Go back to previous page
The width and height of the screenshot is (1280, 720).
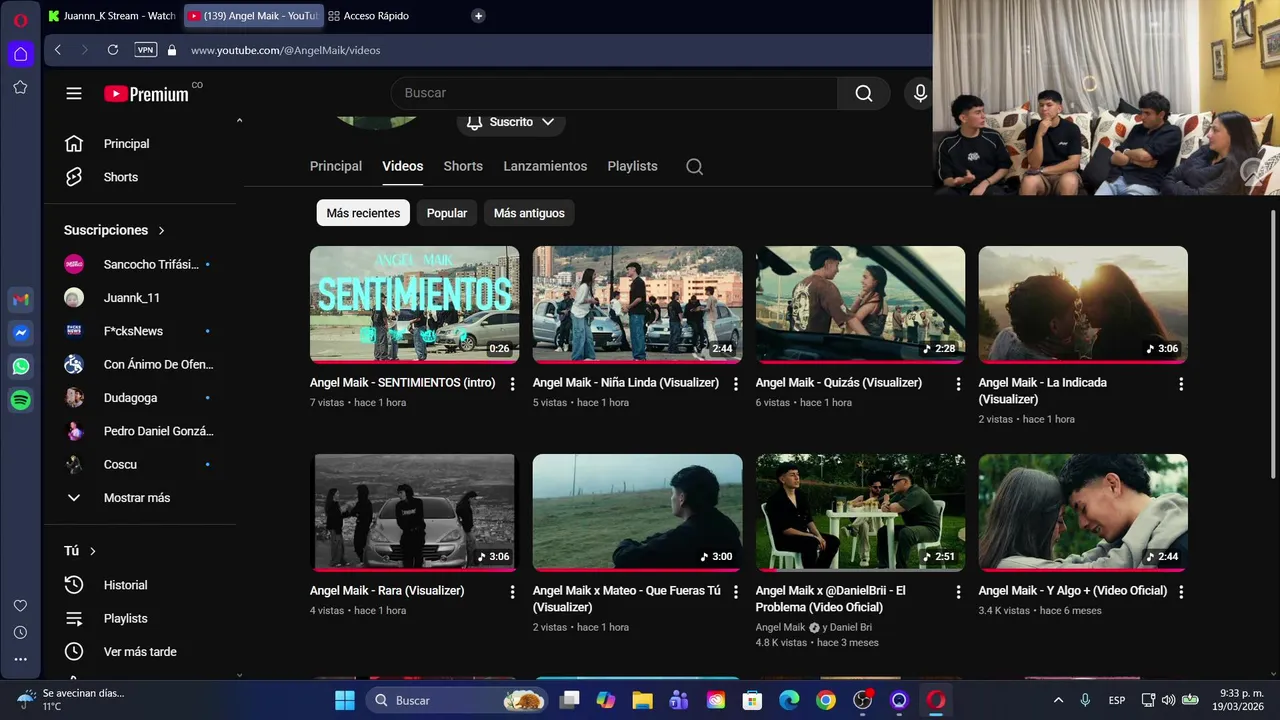pyautogui.click(x=58, y=50)
